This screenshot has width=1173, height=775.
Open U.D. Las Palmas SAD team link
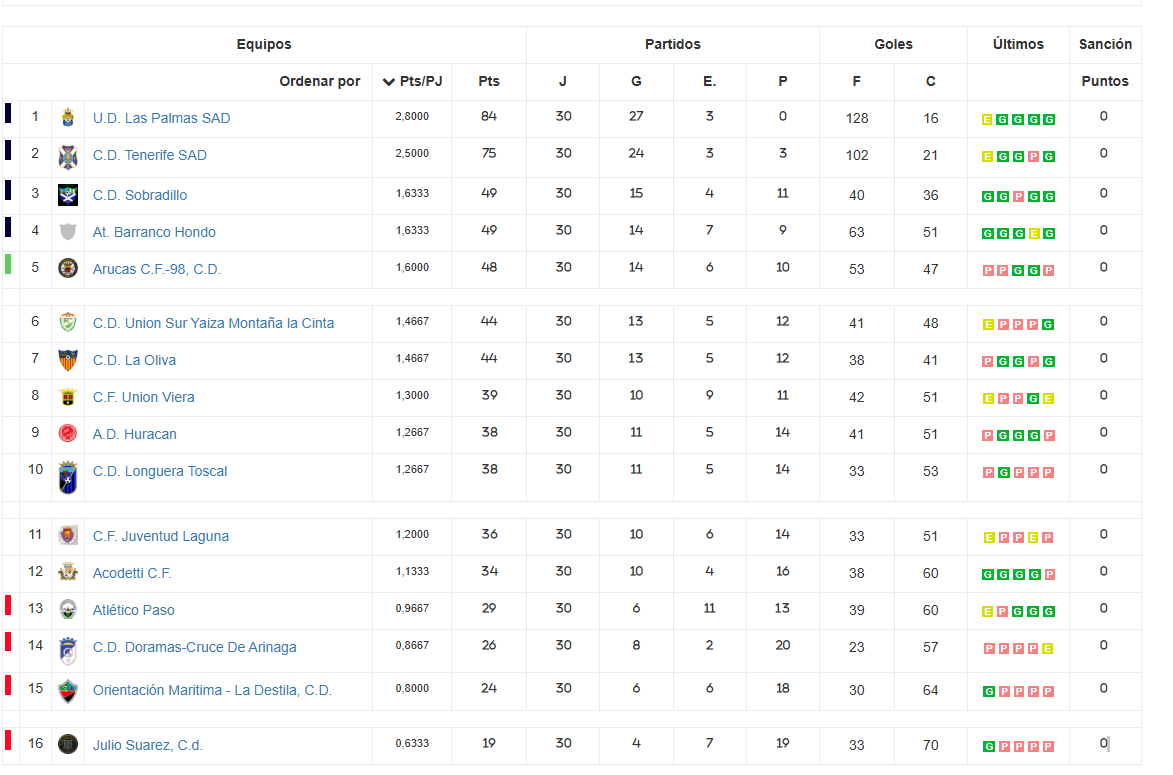point(162,118)
